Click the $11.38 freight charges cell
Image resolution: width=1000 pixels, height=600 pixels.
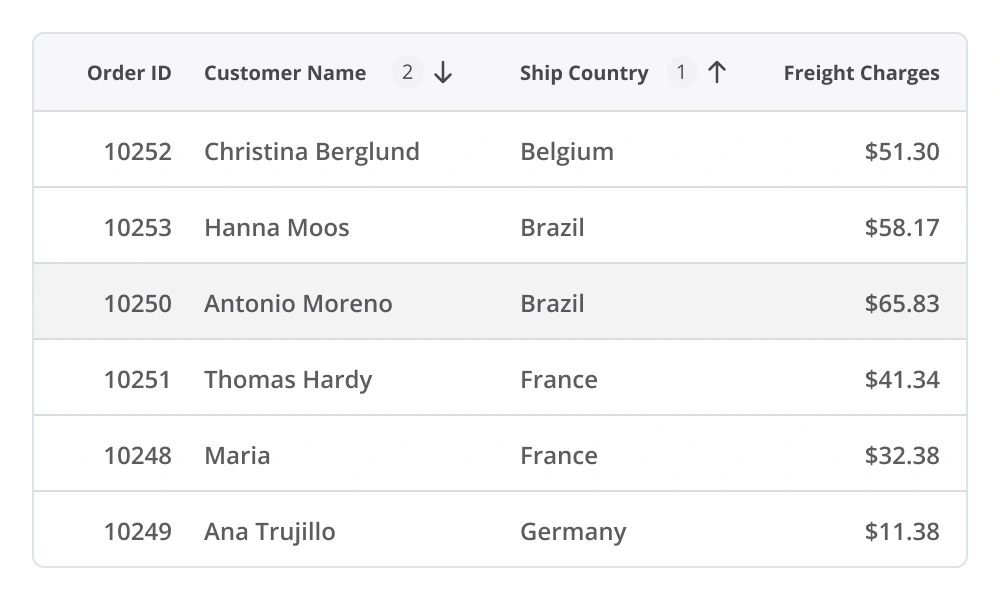point(902,532)
